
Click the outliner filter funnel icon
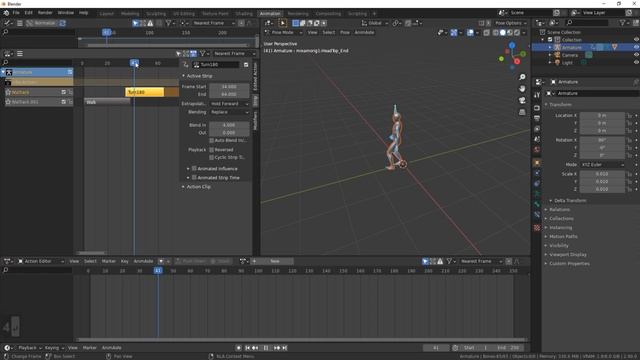623,23
